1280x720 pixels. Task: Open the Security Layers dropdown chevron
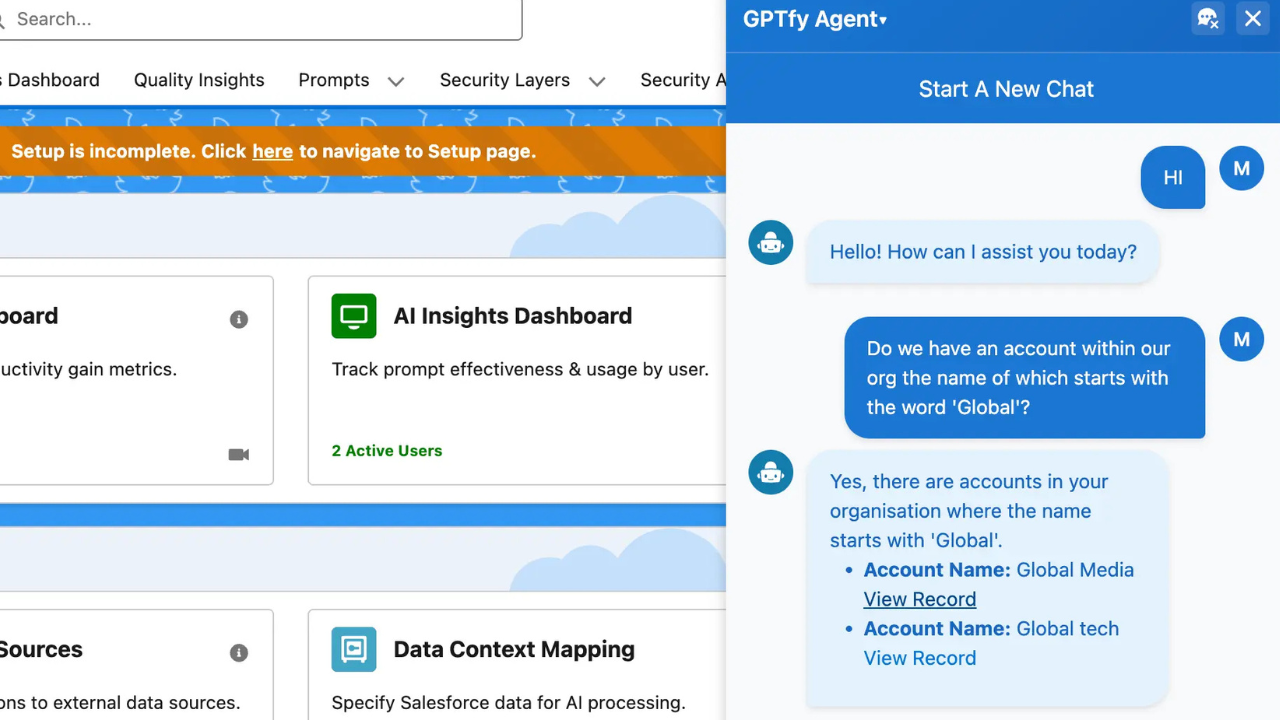coord(597,81)
